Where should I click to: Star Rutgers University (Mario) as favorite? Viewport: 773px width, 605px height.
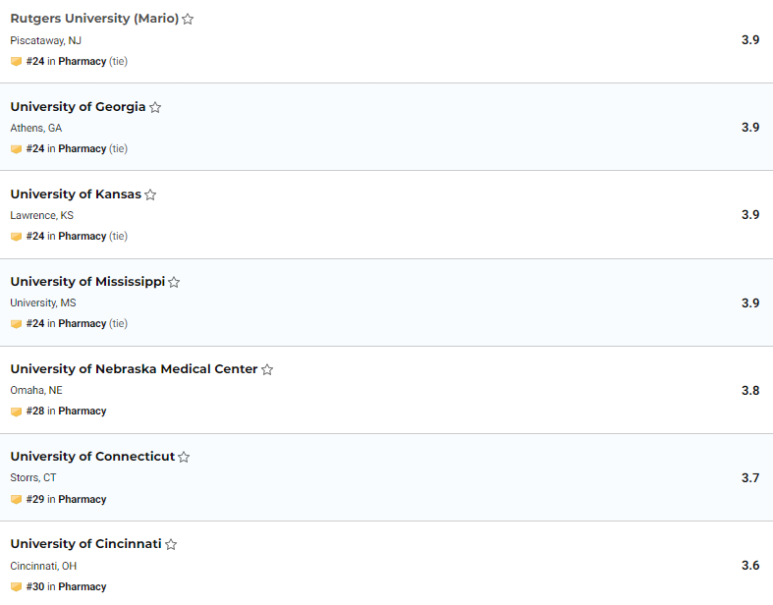point(188,19)
